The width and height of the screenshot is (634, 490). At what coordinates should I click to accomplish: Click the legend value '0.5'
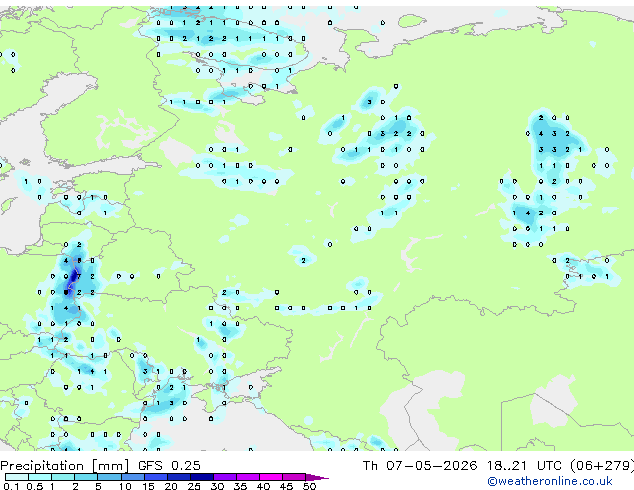click(x=35, y=486)
